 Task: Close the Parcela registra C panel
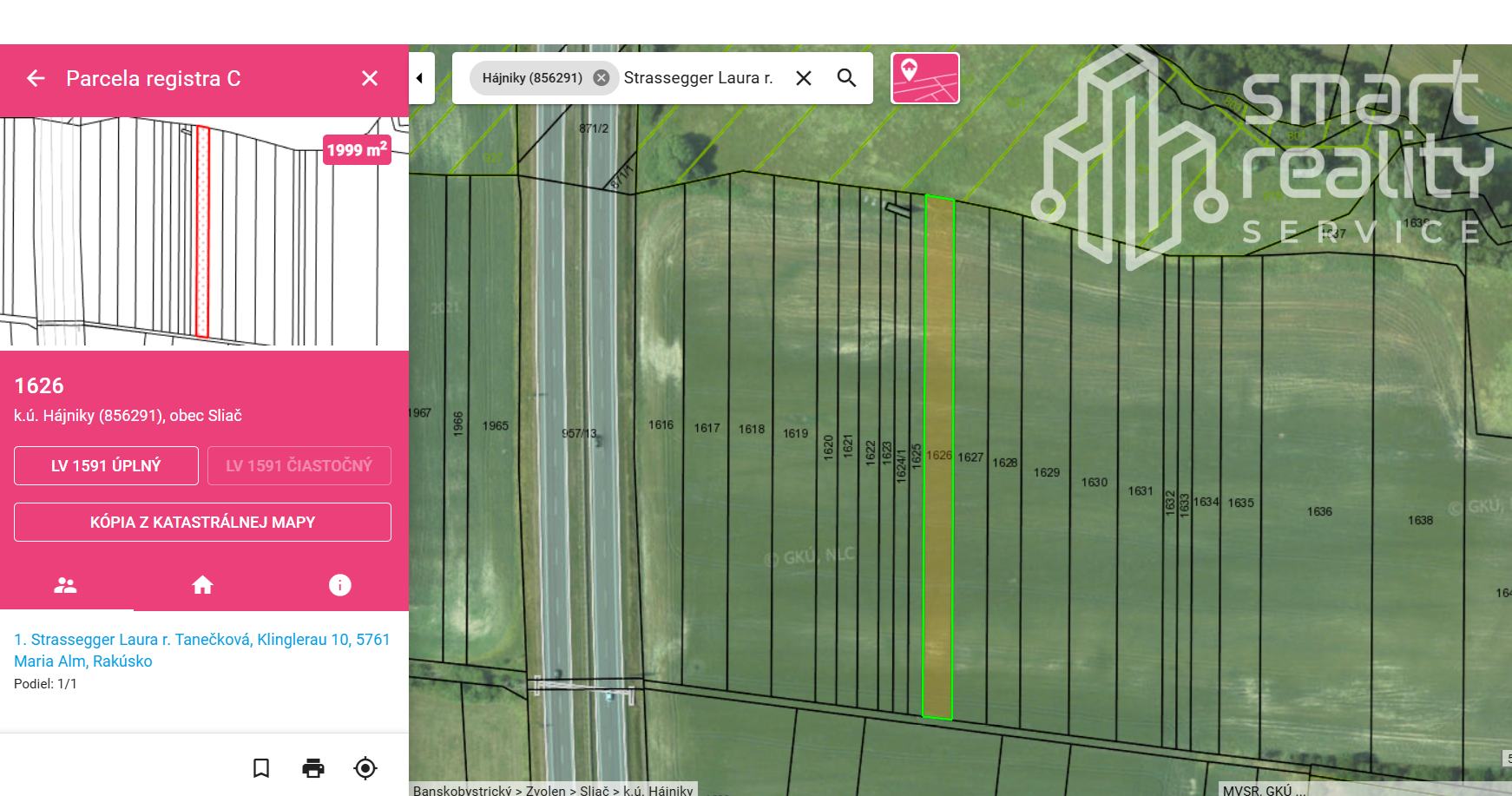tap(370, 79)
